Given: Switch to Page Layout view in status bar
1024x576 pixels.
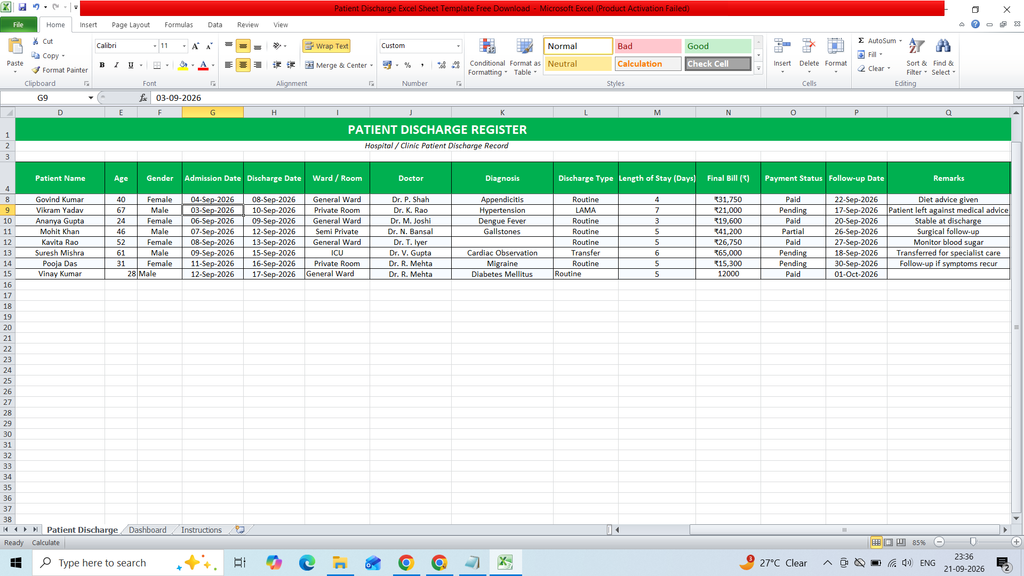Looking at the screenshot, I should [x=888, y=542].
